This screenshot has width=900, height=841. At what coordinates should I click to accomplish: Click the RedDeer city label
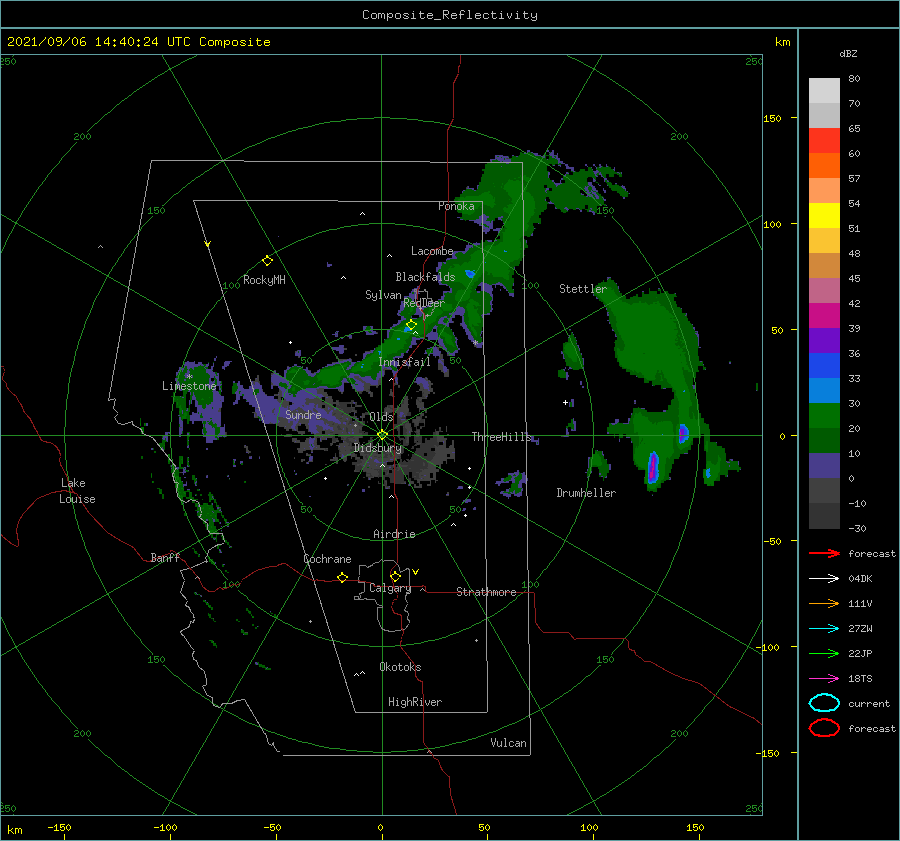click(x=424, y=303)
